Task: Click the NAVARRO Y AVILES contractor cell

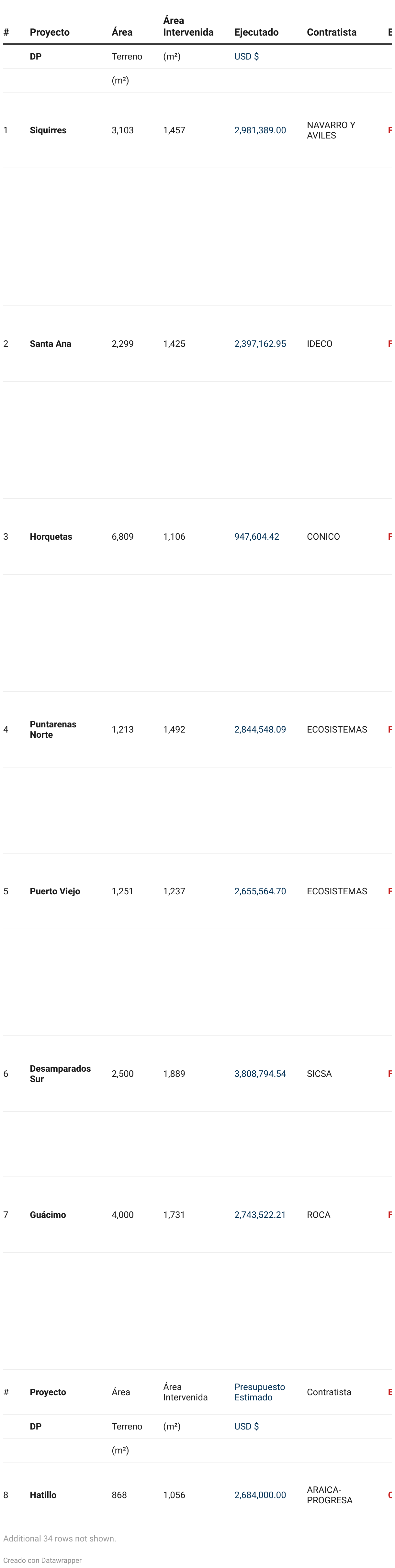Action: 331,130
